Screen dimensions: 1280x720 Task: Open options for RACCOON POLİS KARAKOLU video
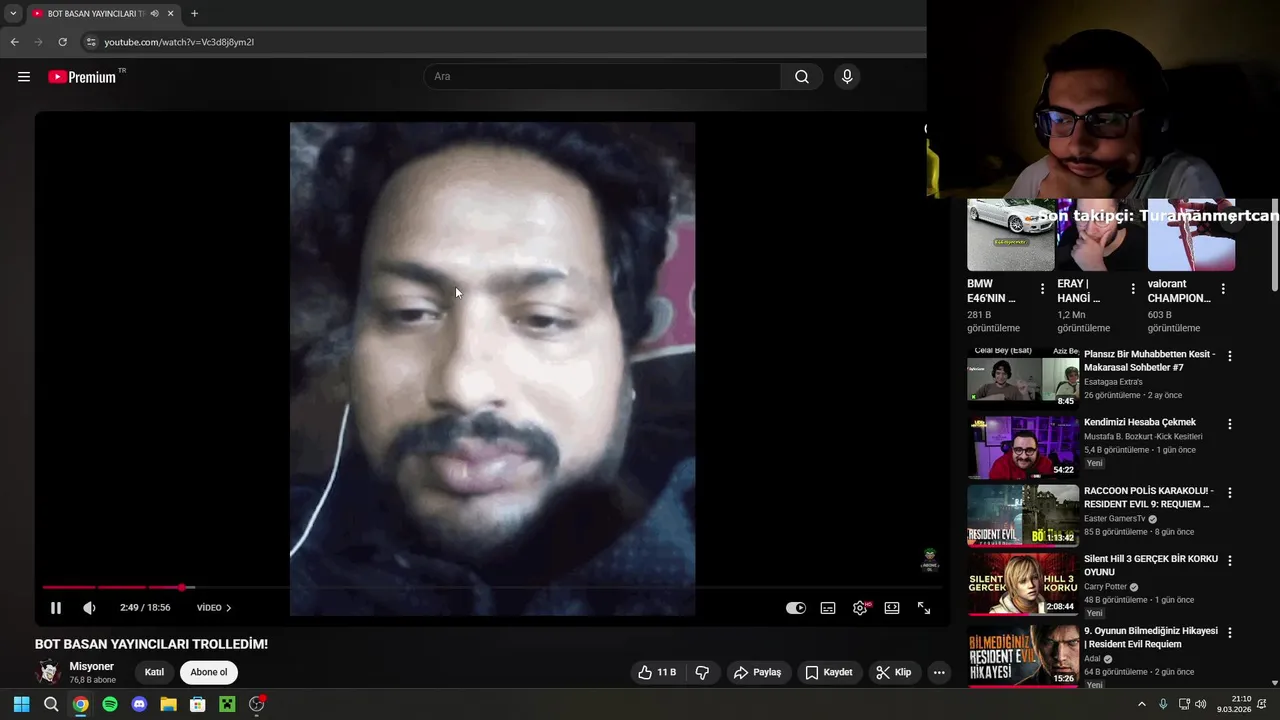pos(1229,493)
